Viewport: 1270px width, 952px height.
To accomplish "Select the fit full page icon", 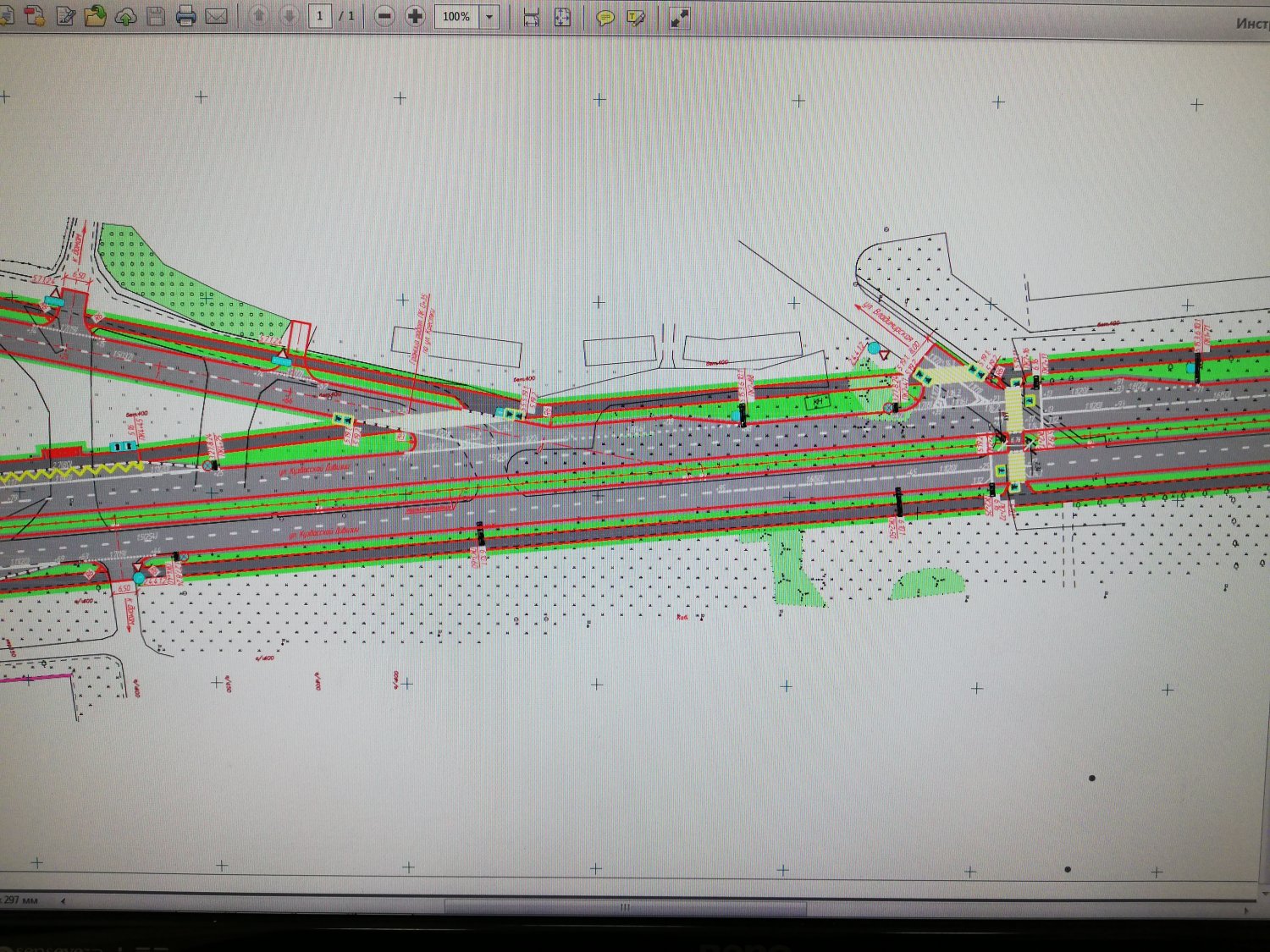I will 562,17.
